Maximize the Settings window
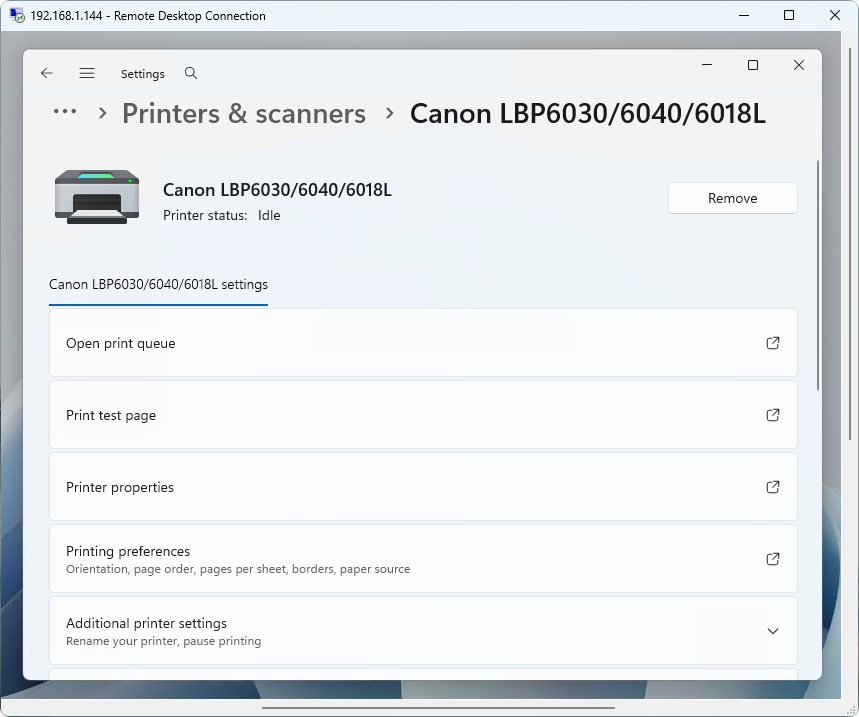Viewport: 859px width, 717px height. click(753, 65)
